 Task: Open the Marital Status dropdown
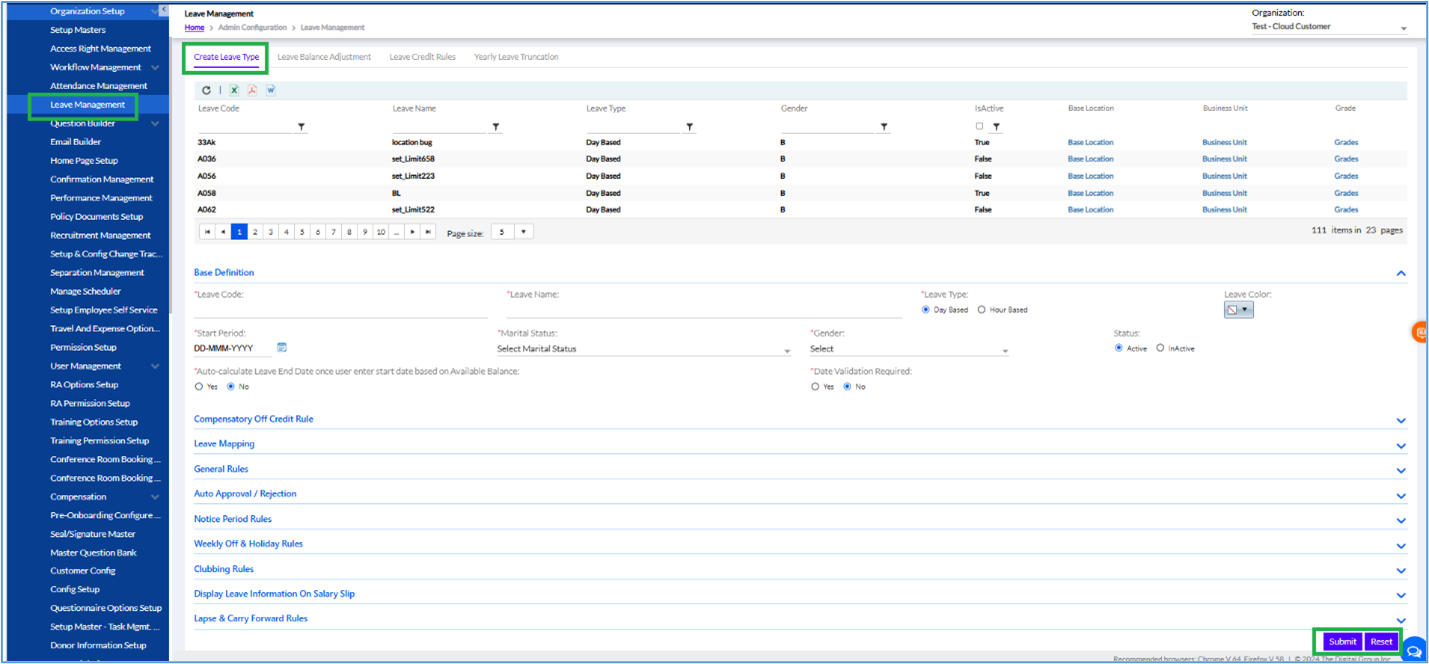click(643, 349)
